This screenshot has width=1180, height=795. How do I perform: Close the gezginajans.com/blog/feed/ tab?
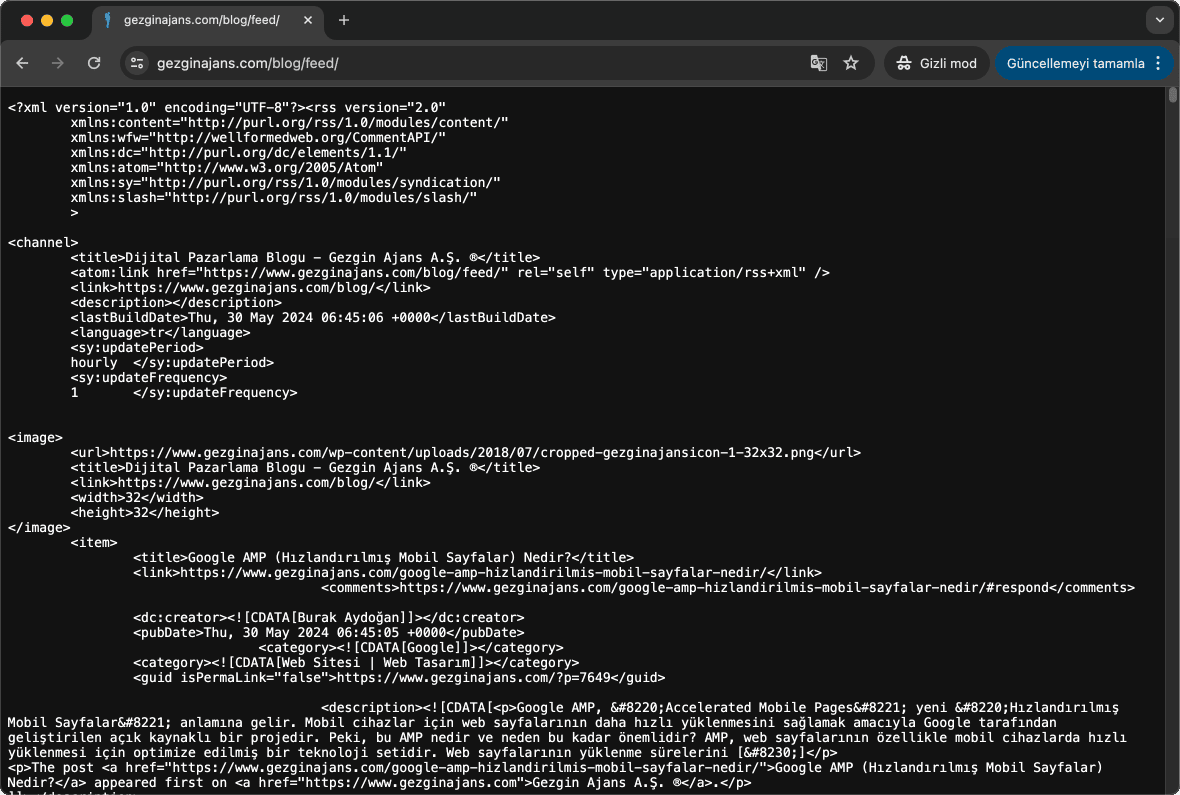tap(308, 20)
